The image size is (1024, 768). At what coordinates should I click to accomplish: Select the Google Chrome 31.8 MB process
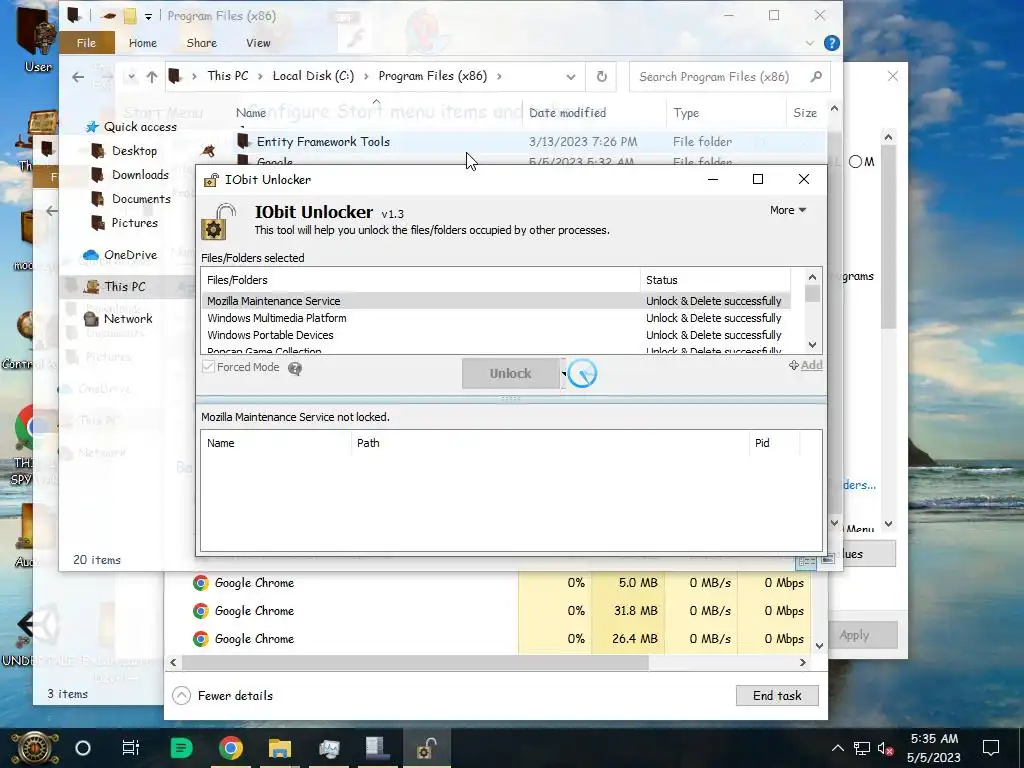[x=488, y=611]
